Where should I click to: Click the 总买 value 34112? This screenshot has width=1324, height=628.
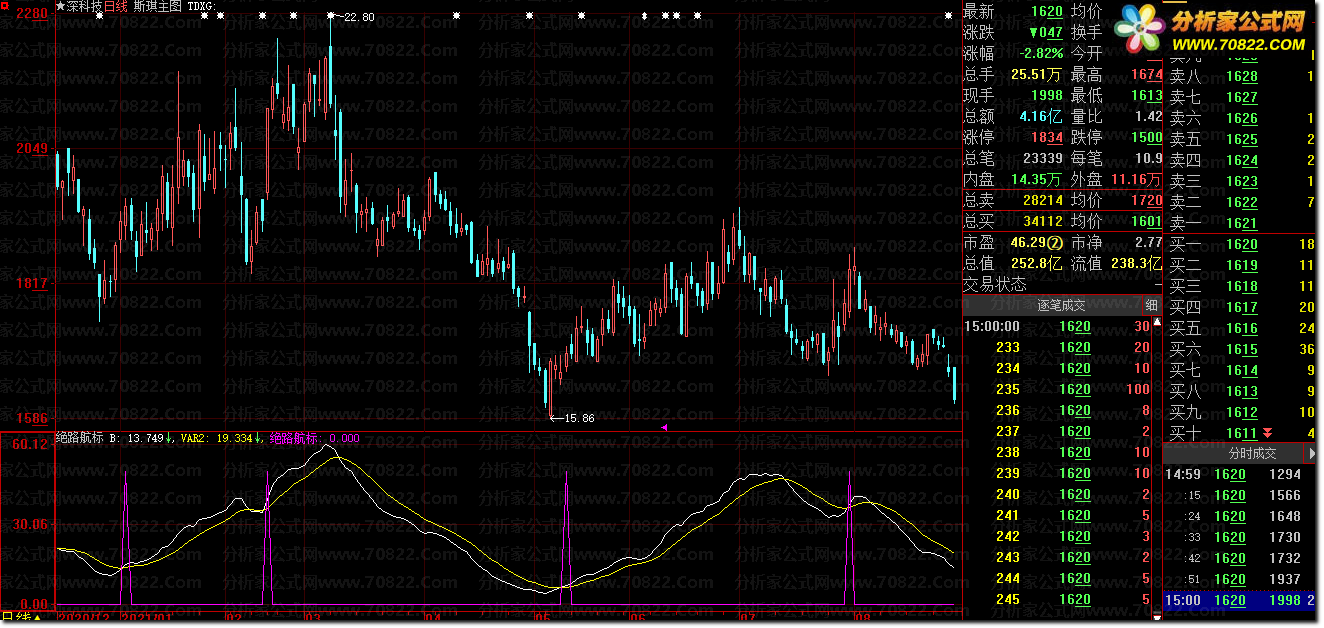pos(1043,221)
